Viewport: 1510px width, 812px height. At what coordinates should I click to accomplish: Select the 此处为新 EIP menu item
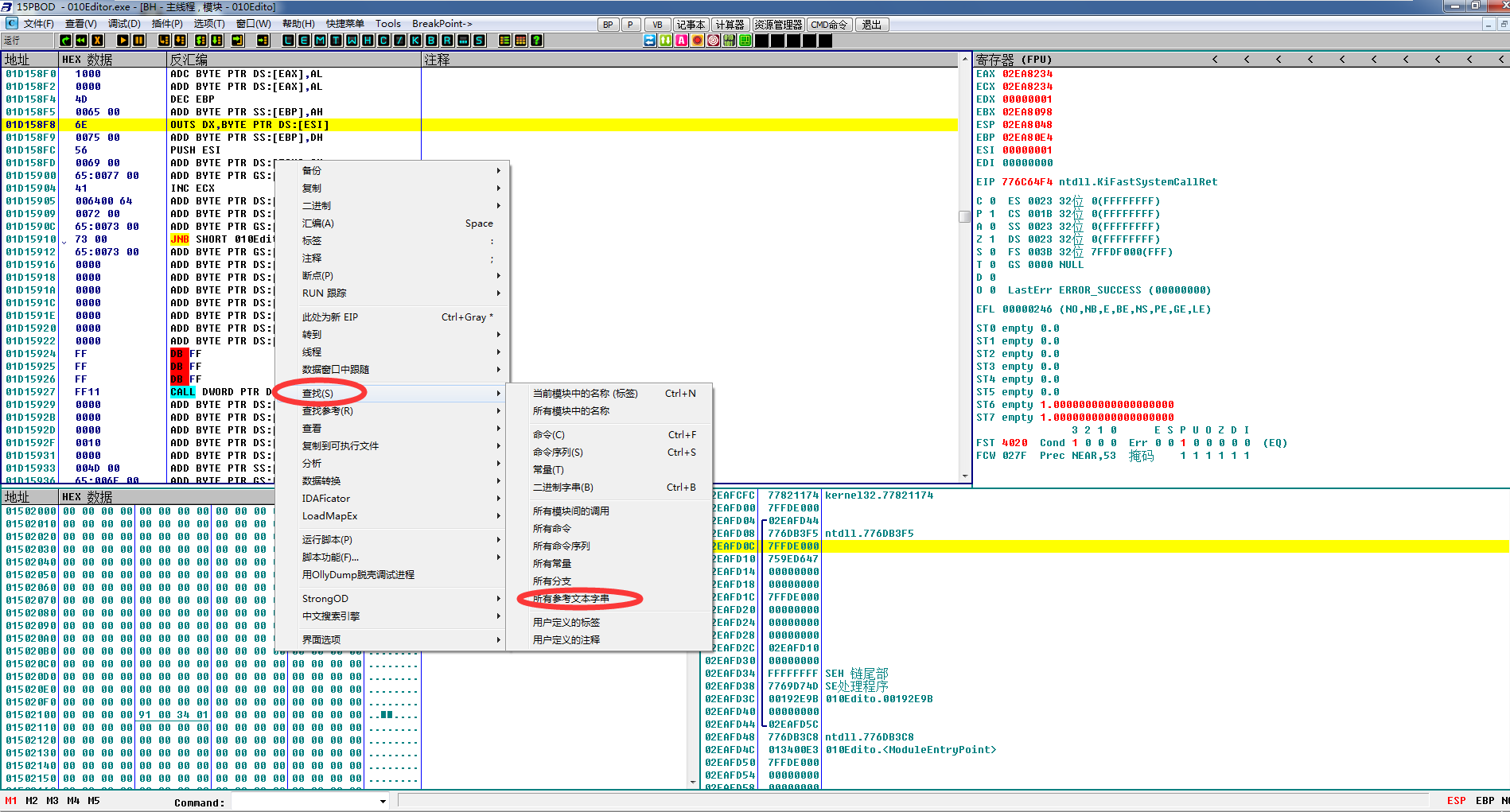(x=391, y=317)
